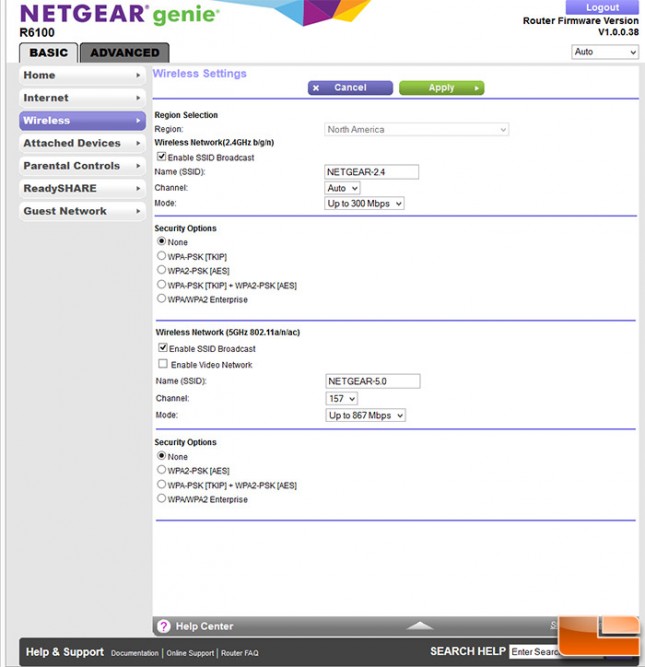Click the Cancel button
645x667 pixels.
coord(350,88)
